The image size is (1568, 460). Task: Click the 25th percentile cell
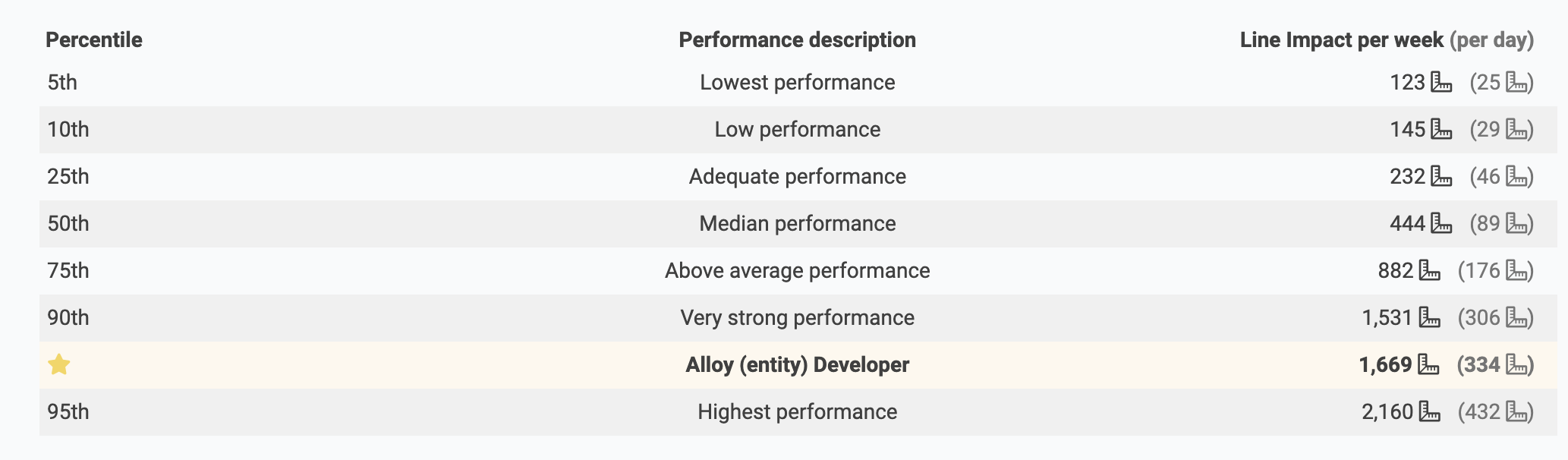tap(68, 176)
